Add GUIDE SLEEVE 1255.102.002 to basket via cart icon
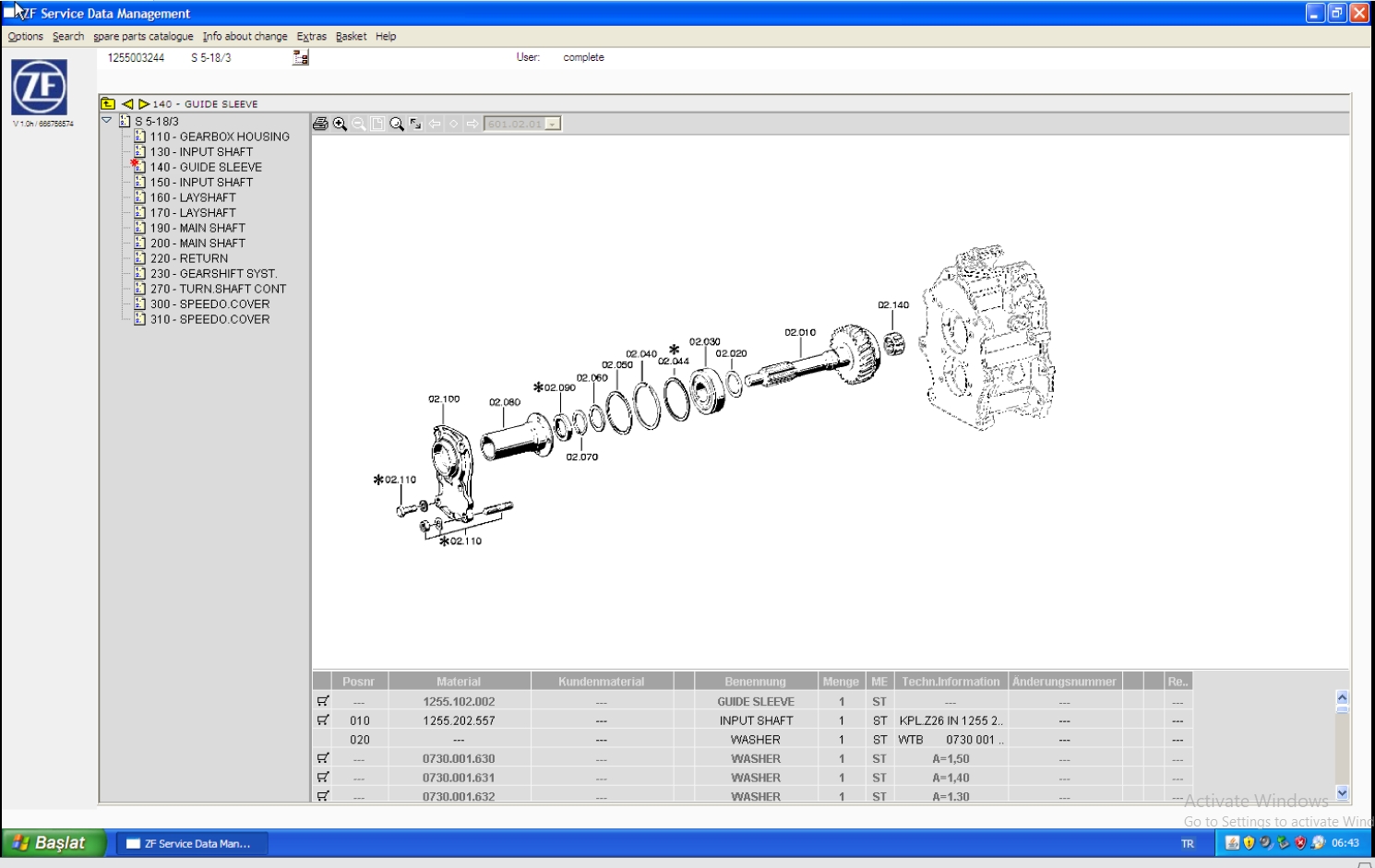This screenshot has height=868, width=1375. click(321, 701)
